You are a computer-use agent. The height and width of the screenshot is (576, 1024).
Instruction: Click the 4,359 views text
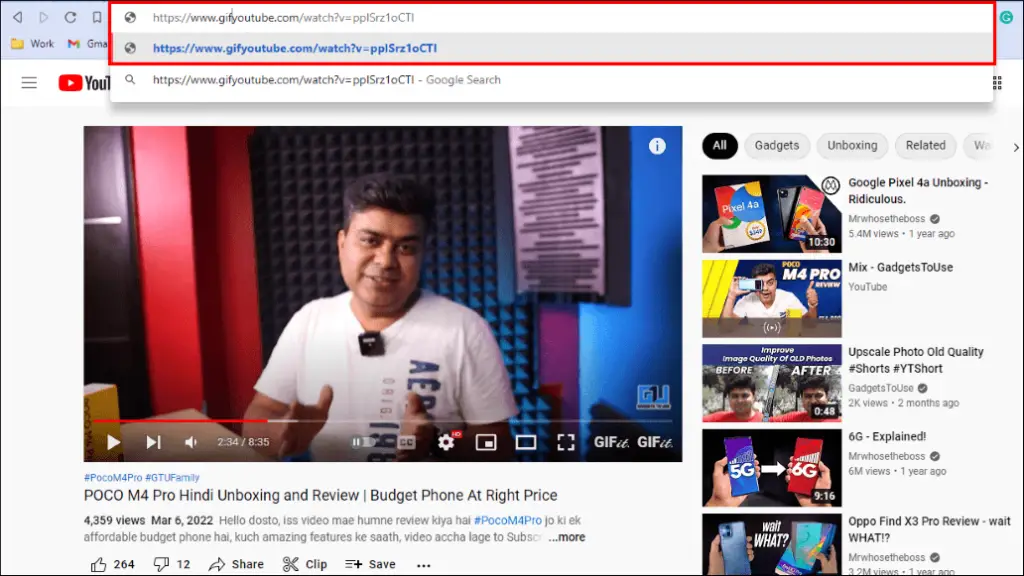point(114,520)
